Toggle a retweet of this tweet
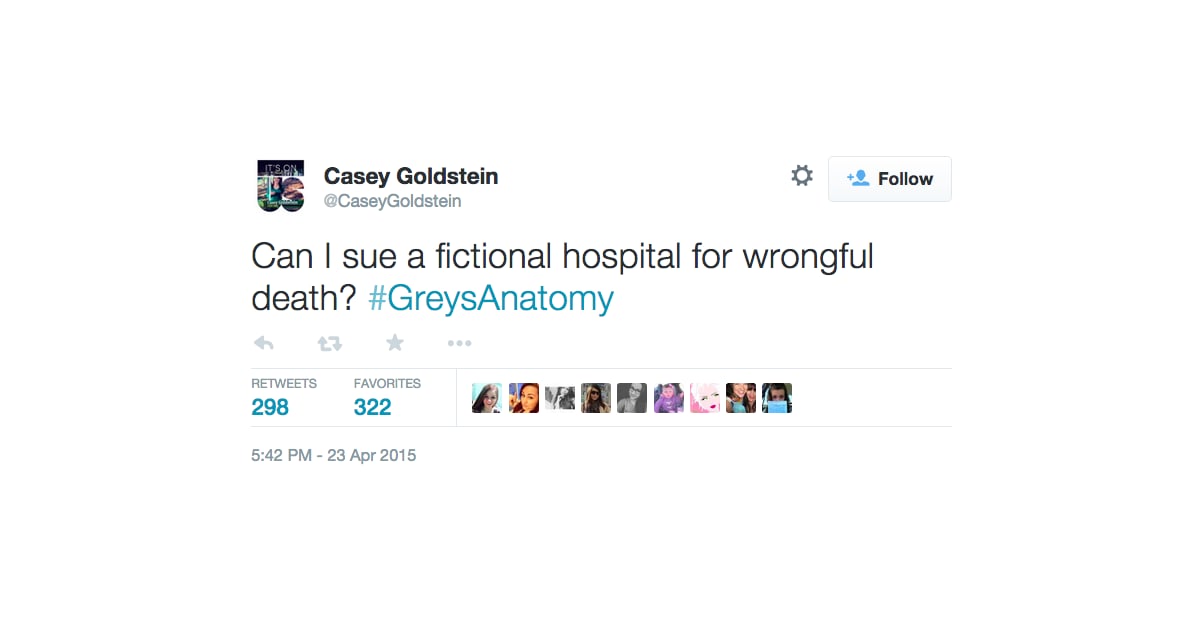1200x630 pixels. click(x=329, y=343)
